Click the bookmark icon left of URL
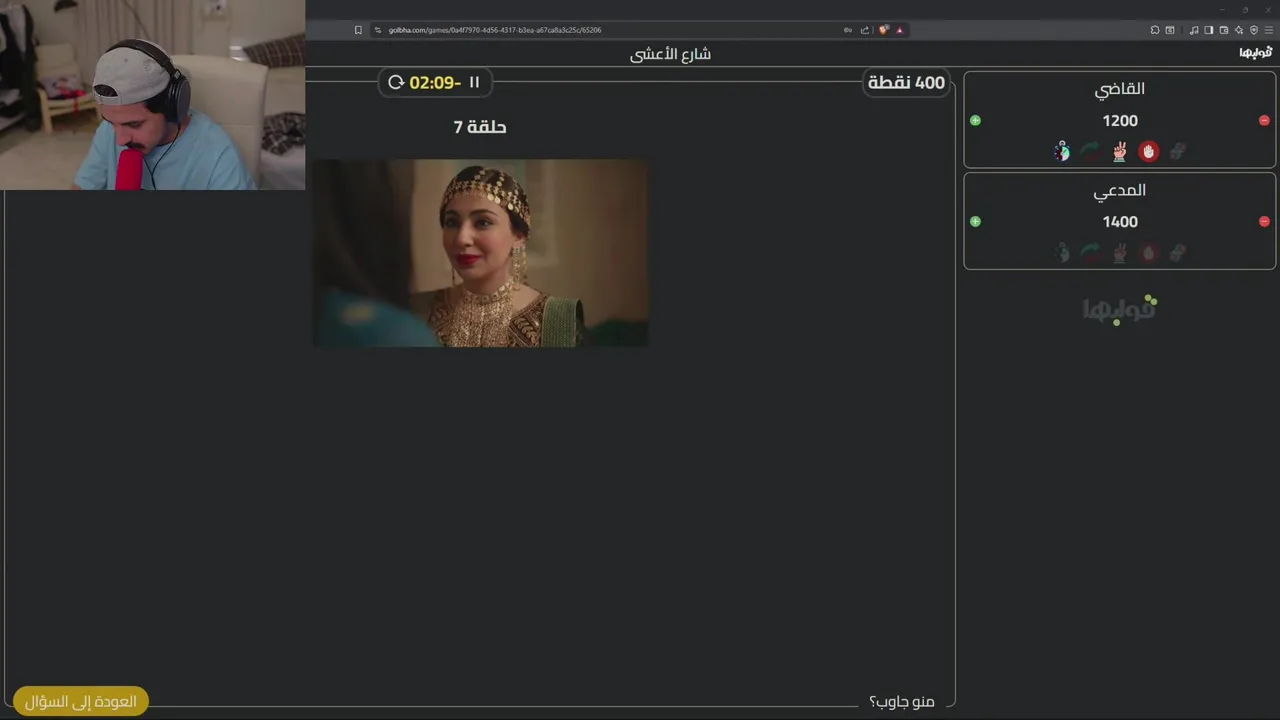The width and height of the screenshot is (1280, 720). click(x=358, y=30)
